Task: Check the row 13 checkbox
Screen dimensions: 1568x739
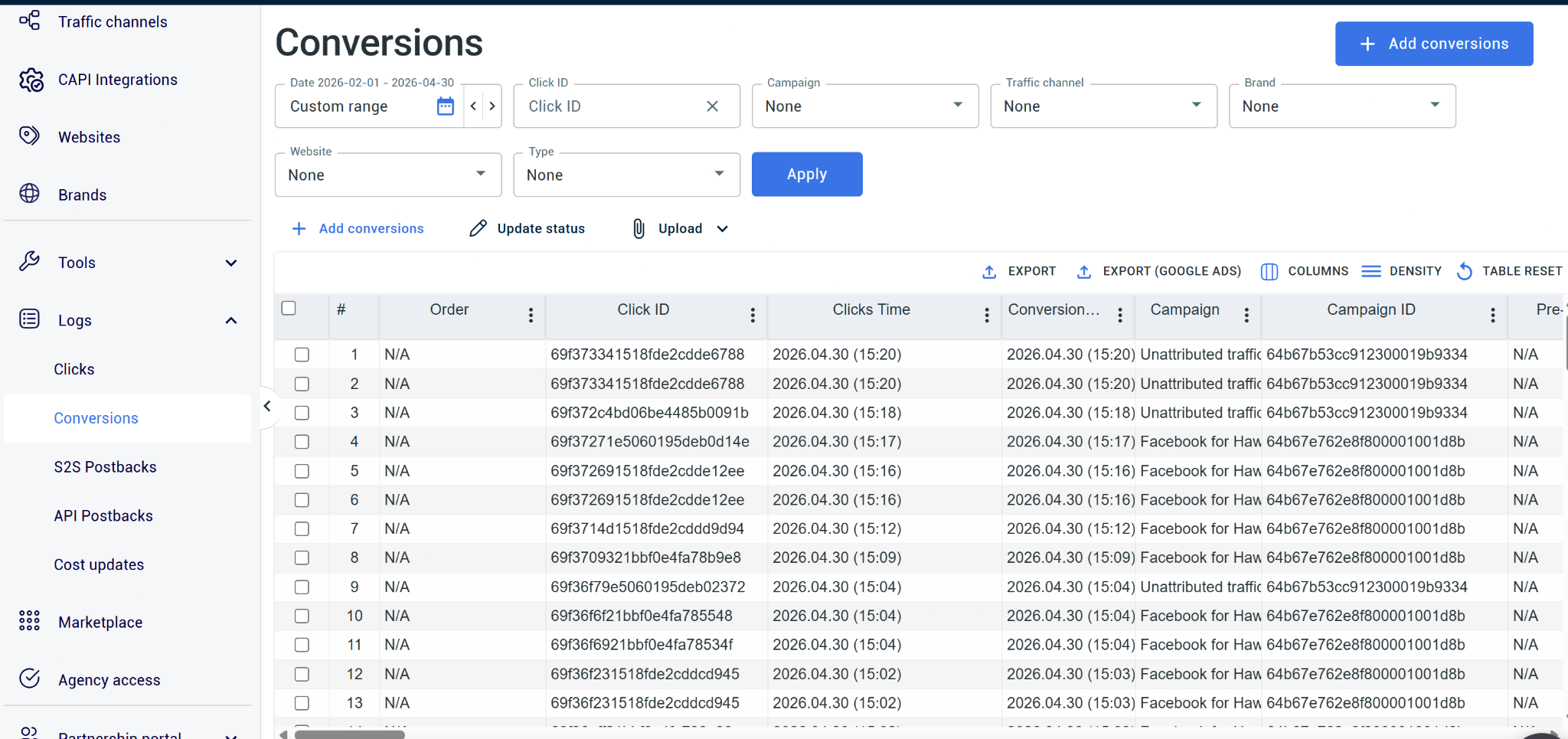Action: [x=302, y=703]
